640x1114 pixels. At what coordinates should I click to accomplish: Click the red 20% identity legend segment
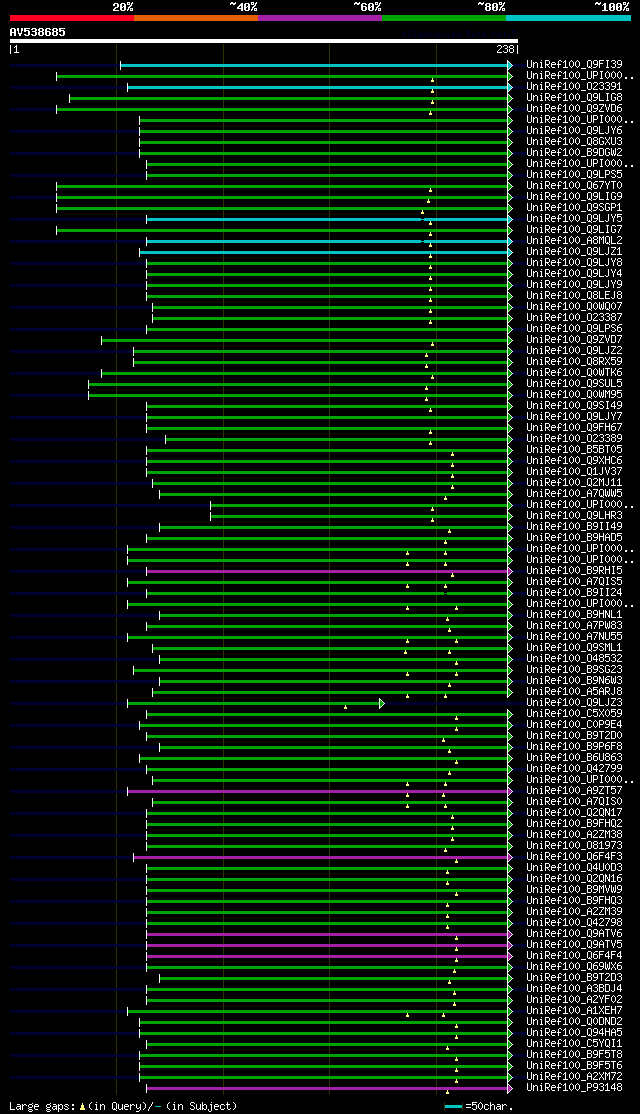tap(72, 18)
